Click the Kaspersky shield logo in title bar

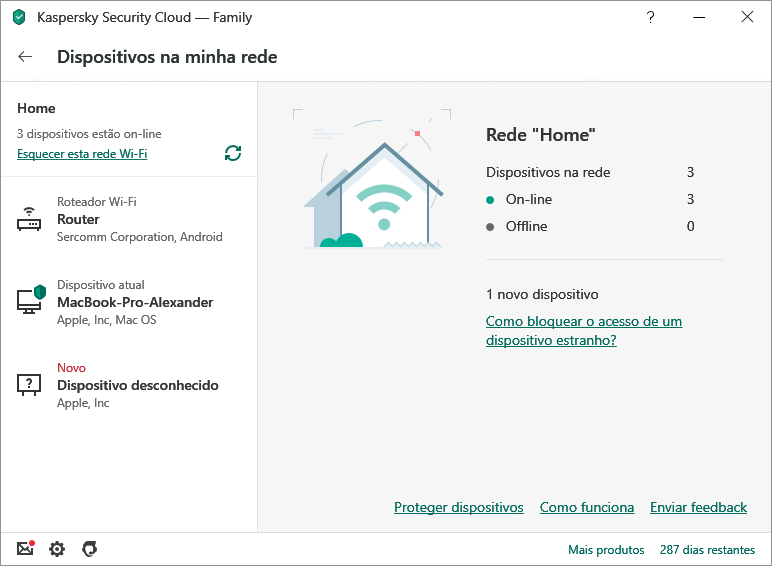19,17
